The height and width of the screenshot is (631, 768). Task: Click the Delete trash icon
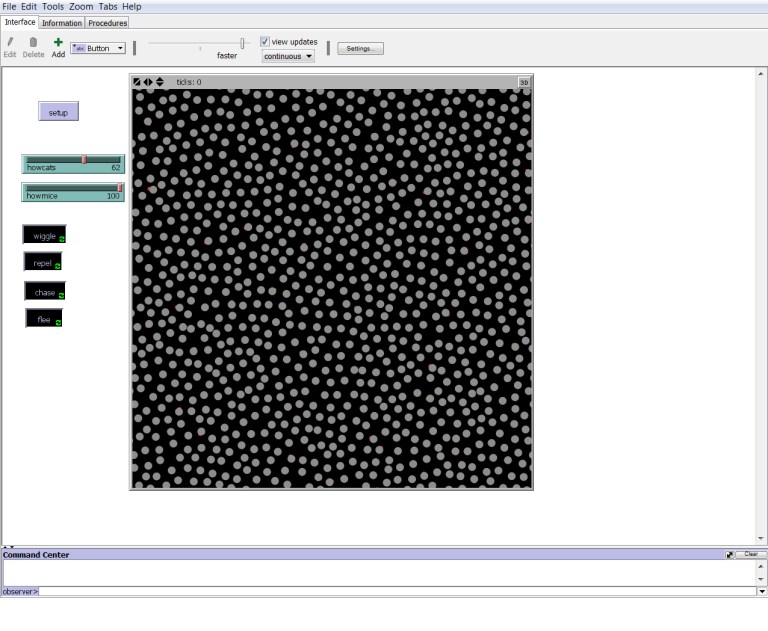pos(33,42)
